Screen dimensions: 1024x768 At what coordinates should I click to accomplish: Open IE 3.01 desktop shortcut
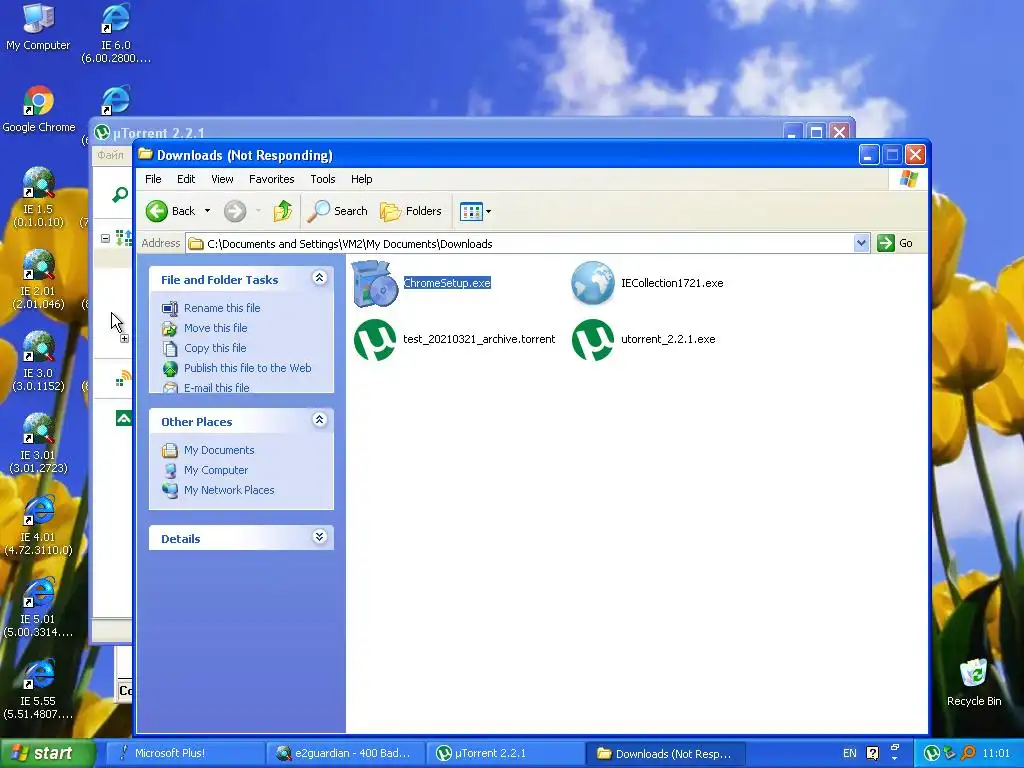[x=39, y=443]
